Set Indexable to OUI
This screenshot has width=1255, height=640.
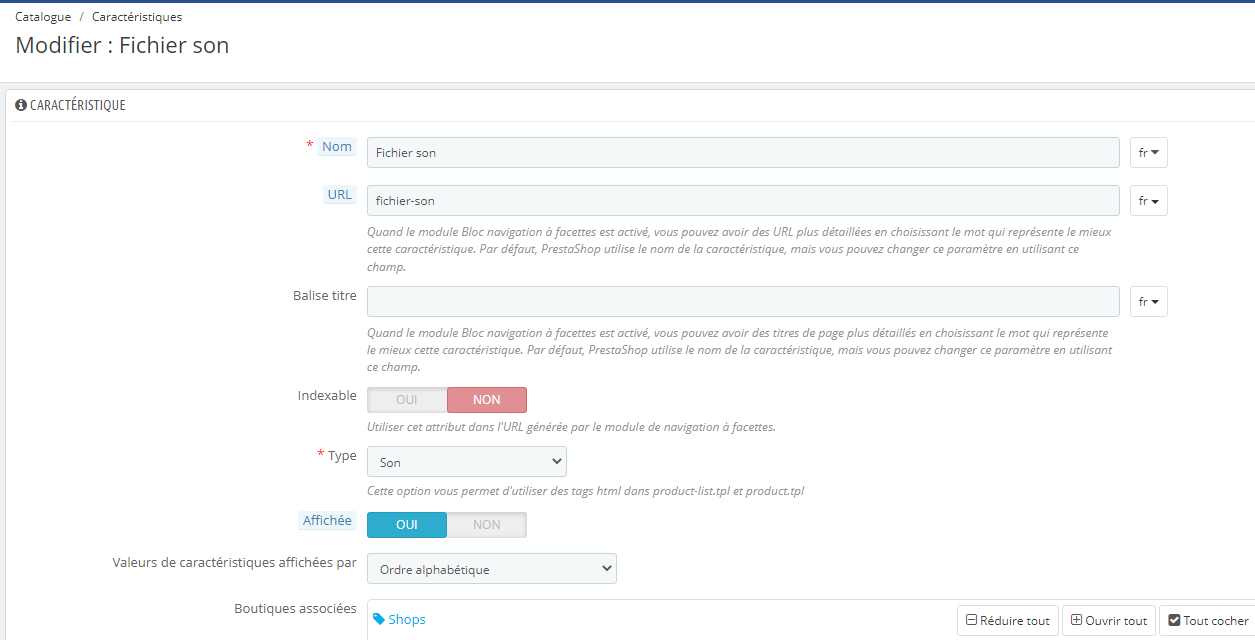tap(407, 400)
